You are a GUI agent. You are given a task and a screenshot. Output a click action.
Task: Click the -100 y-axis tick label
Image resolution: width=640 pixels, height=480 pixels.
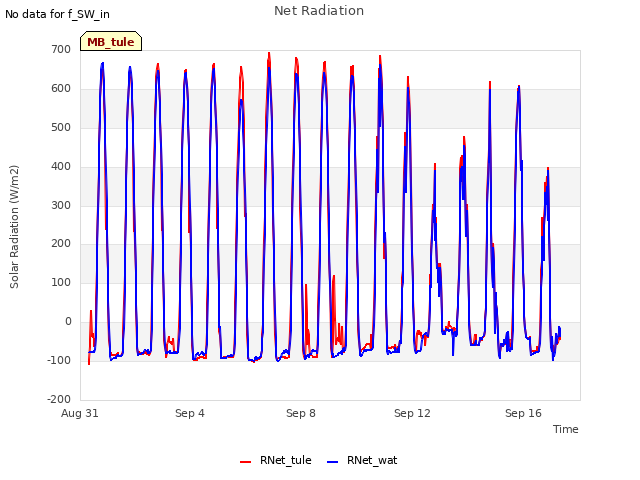[59, 360]
